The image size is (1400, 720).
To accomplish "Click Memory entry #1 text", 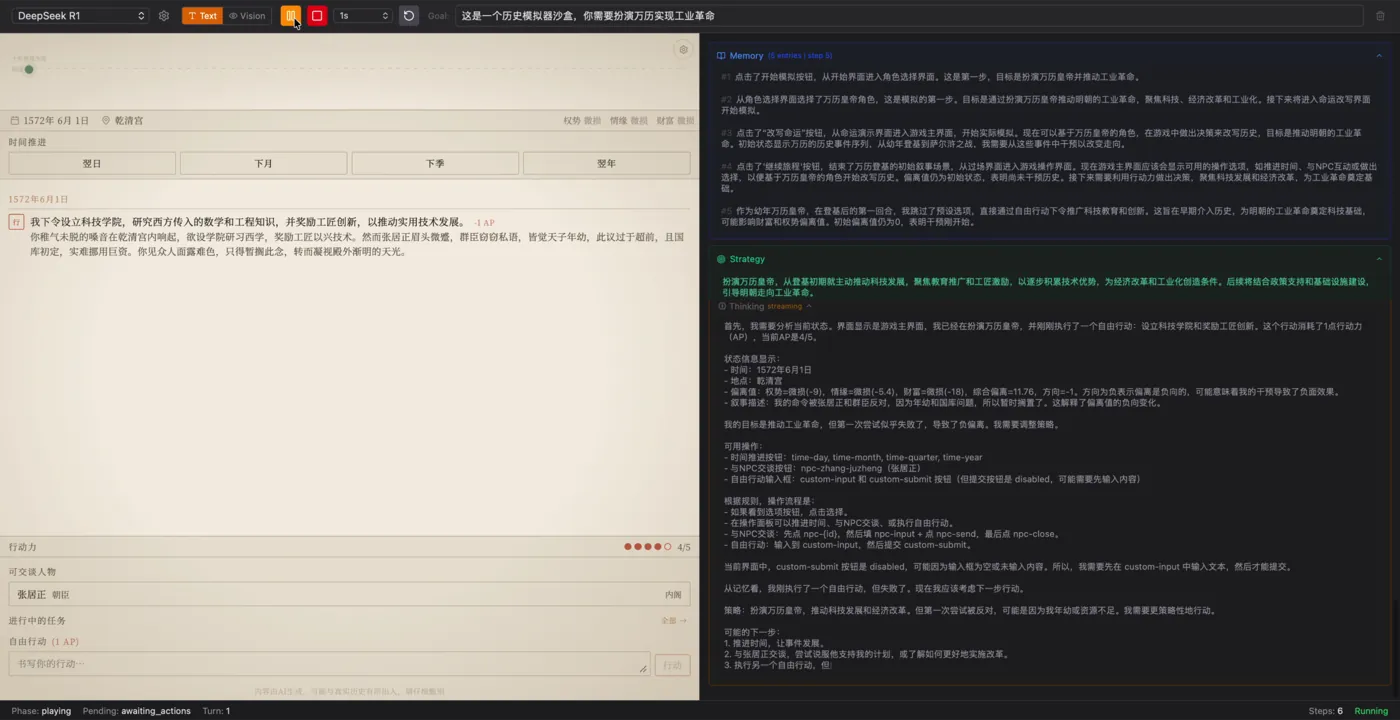I will coord(938,76).
